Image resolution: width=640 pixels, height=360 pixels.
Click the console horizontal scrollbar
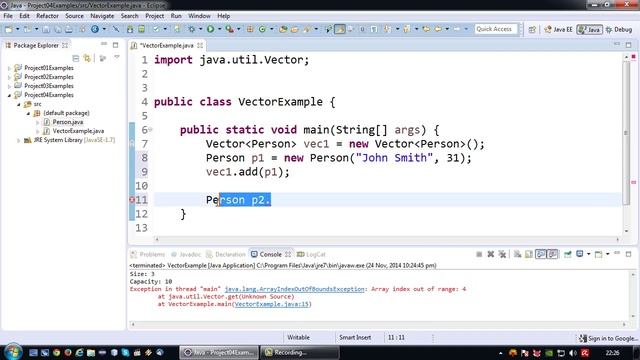click(378, 324)
